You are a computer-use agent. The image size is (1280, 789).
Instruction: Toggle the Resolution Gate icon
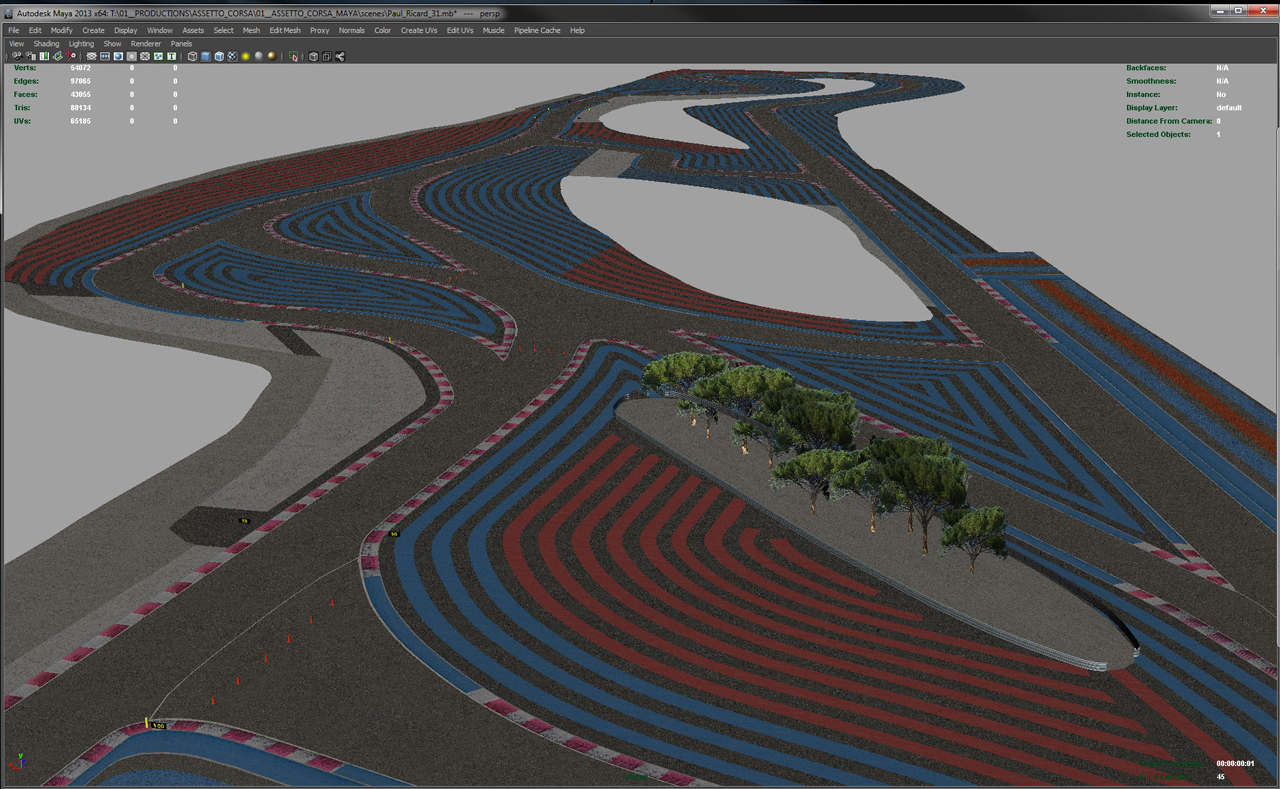(x=118, y=56)
